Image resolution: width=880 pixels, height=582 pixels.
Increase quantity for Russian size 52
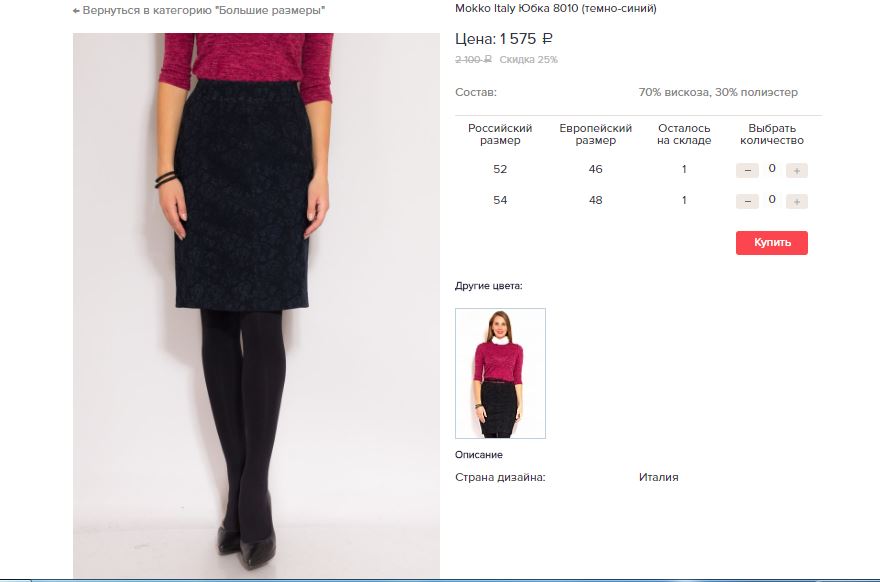796,170
